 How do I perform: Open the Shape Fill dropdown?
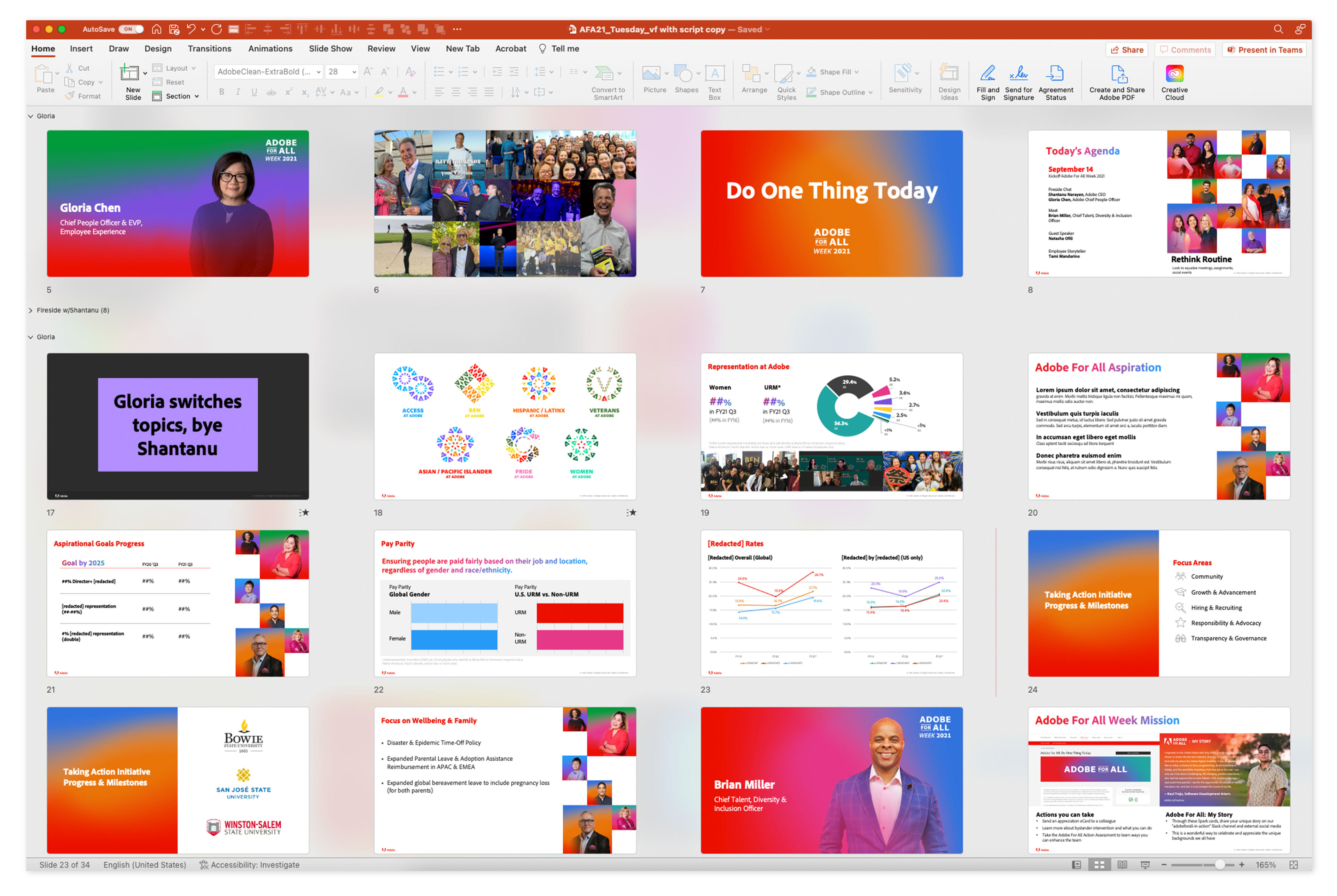[x=832, y=72]
